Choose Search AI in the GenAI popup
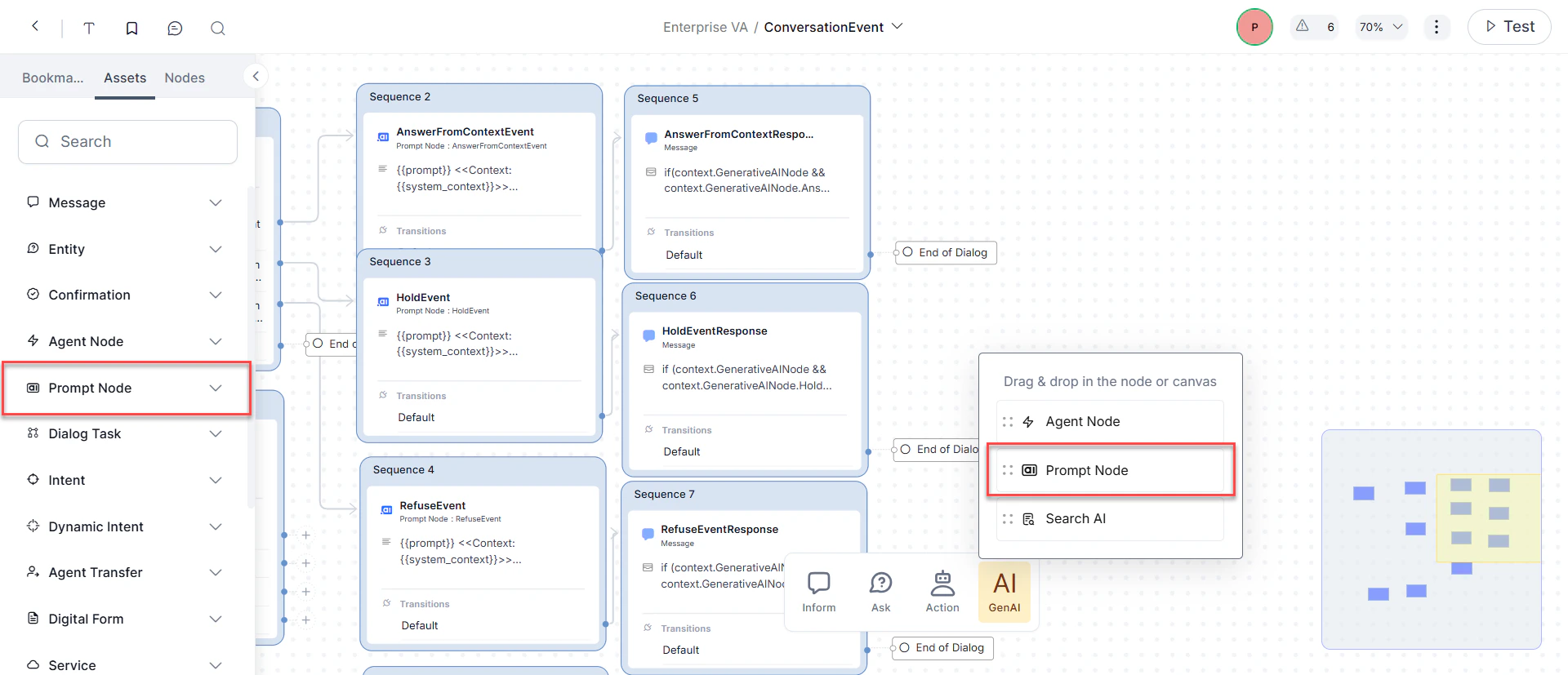 click(x=1110, y=519)
